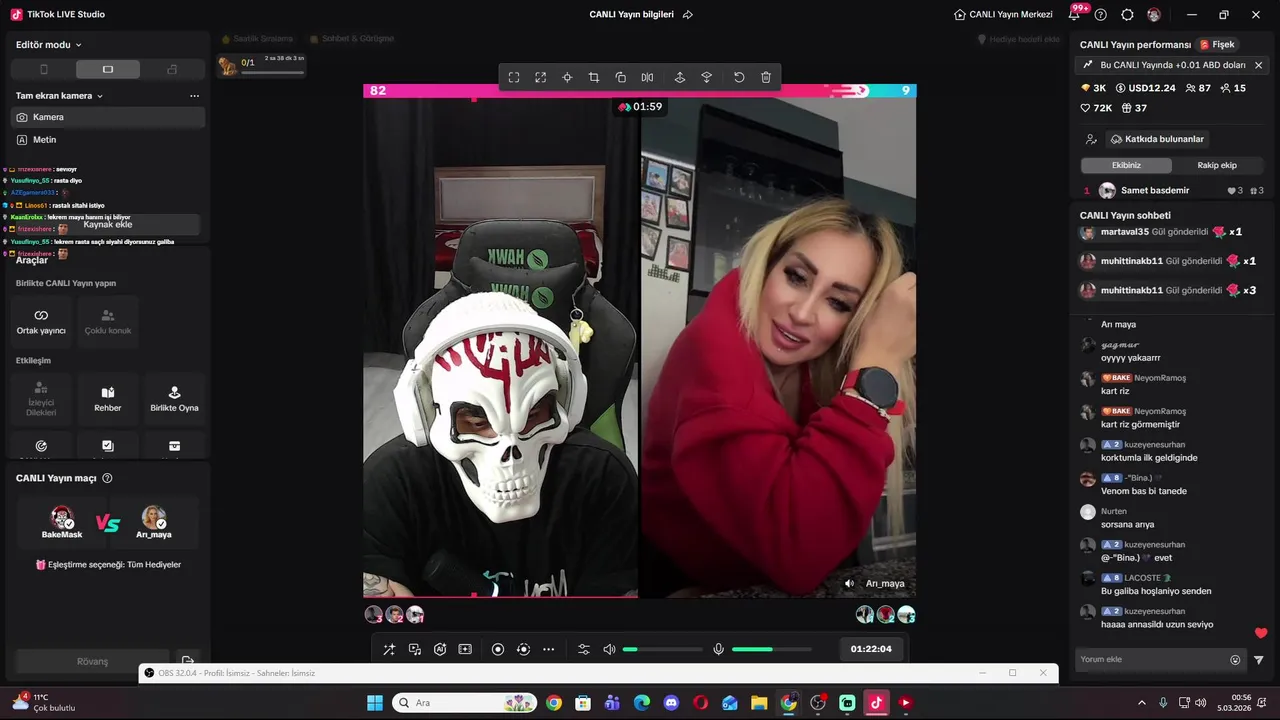This screenshot has height=720, width=1280.
Task: Click the replay buffer record icon
Action: pyautogui.click(x=523, y=649)
